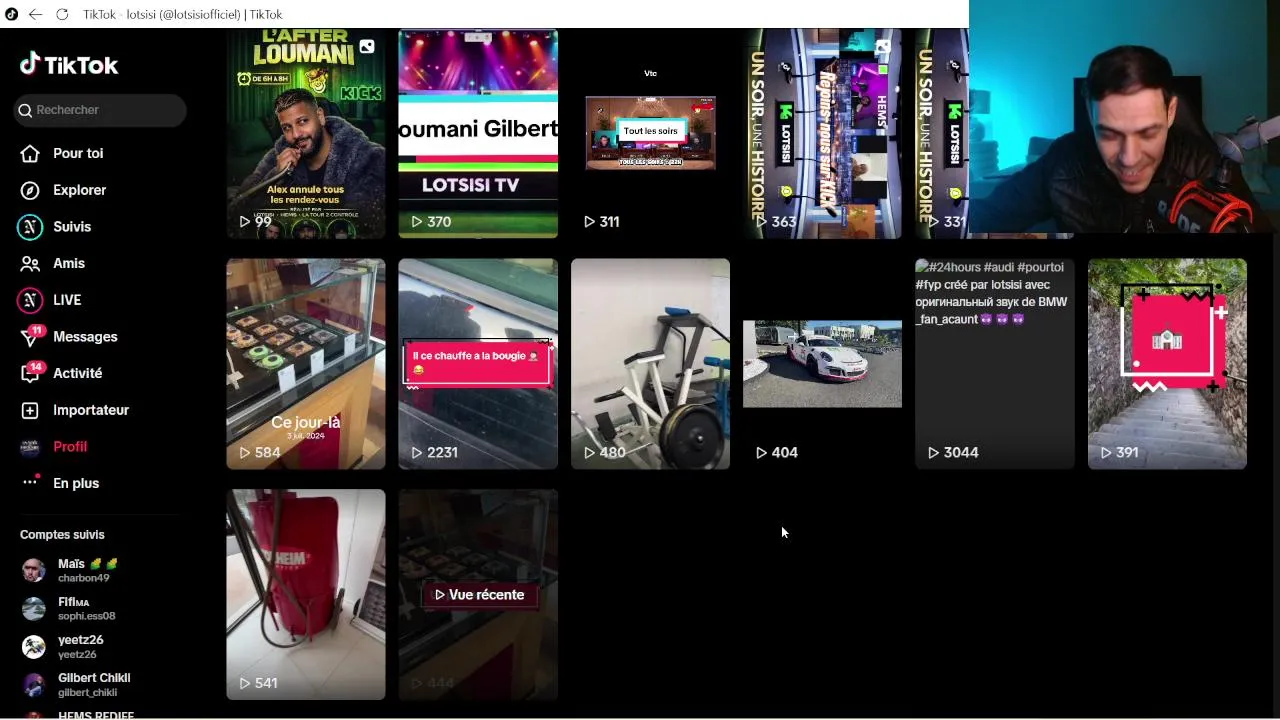Click the gilbert_chikli avatar picture
Viewport: 1280px width, 720px height.
[34, 685]
